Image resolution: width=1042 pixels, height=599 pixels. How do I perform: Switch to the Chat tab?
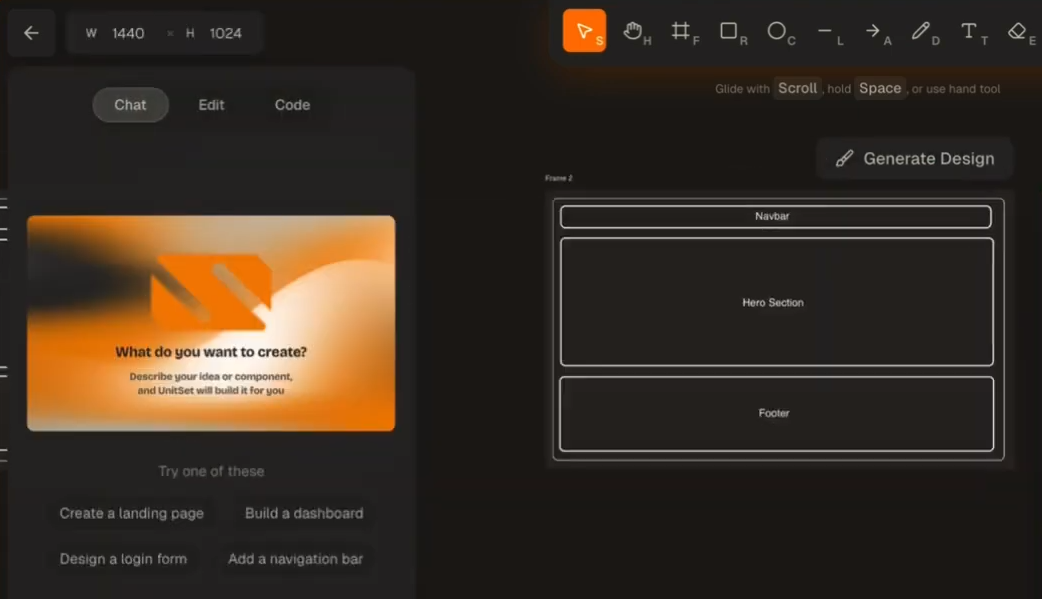pos(130,105)
